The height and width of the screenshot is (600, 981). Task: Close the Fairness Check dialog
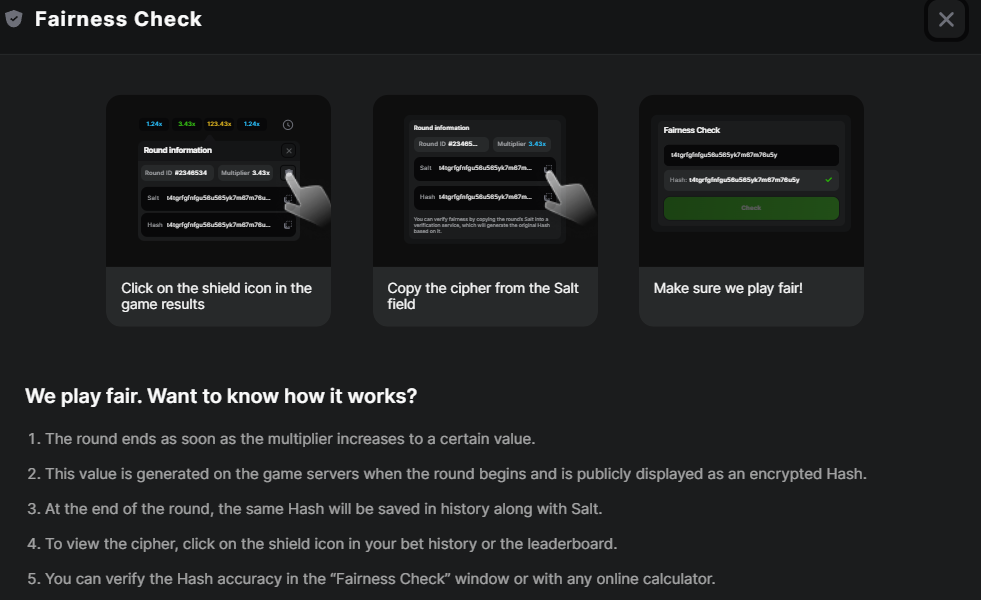coord(946,19)
